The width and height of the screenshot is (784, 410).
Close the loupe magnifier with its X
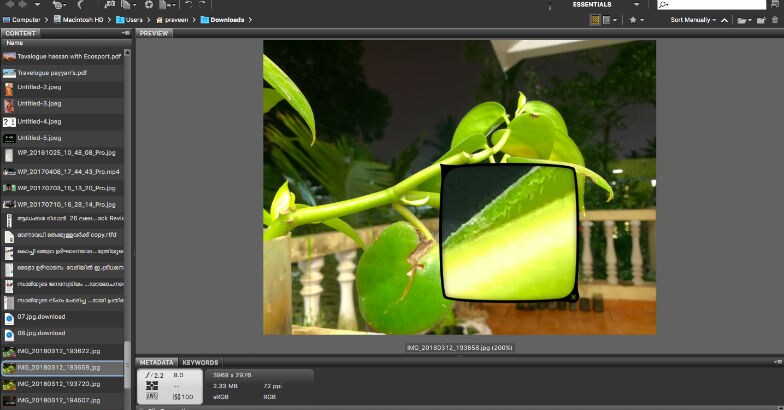573,297
